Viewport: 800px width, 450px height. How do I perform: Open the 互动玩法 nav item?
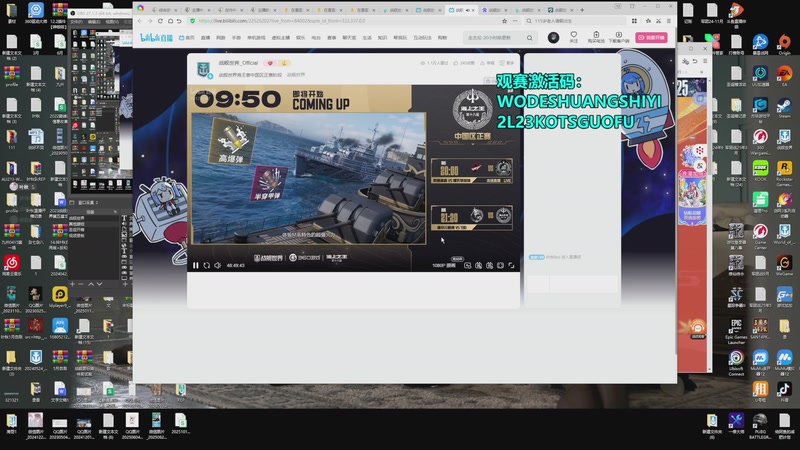(x=422, y=38)
